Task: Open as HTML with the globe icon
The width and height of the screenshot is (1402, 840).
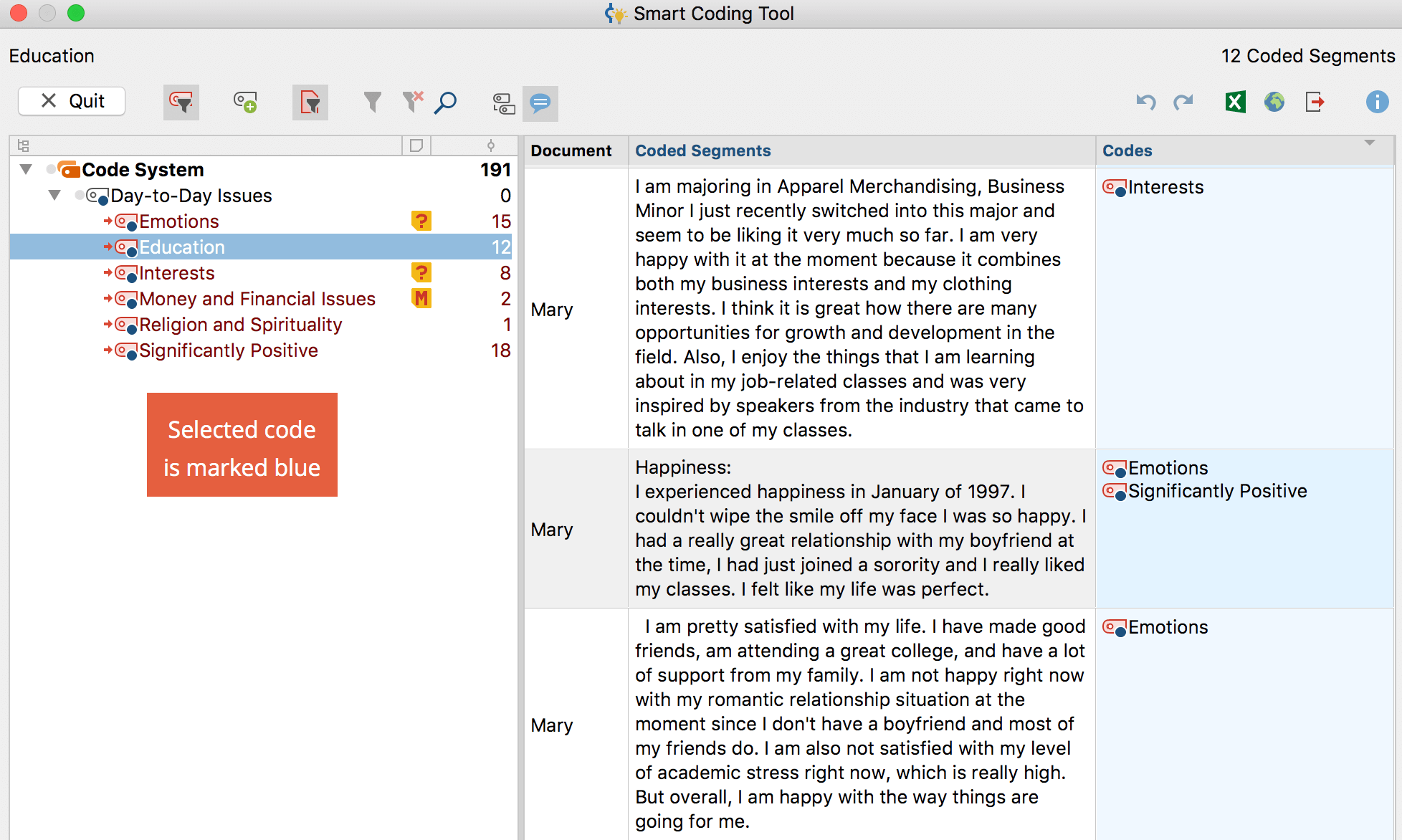Action: (x=1274, y=102)
